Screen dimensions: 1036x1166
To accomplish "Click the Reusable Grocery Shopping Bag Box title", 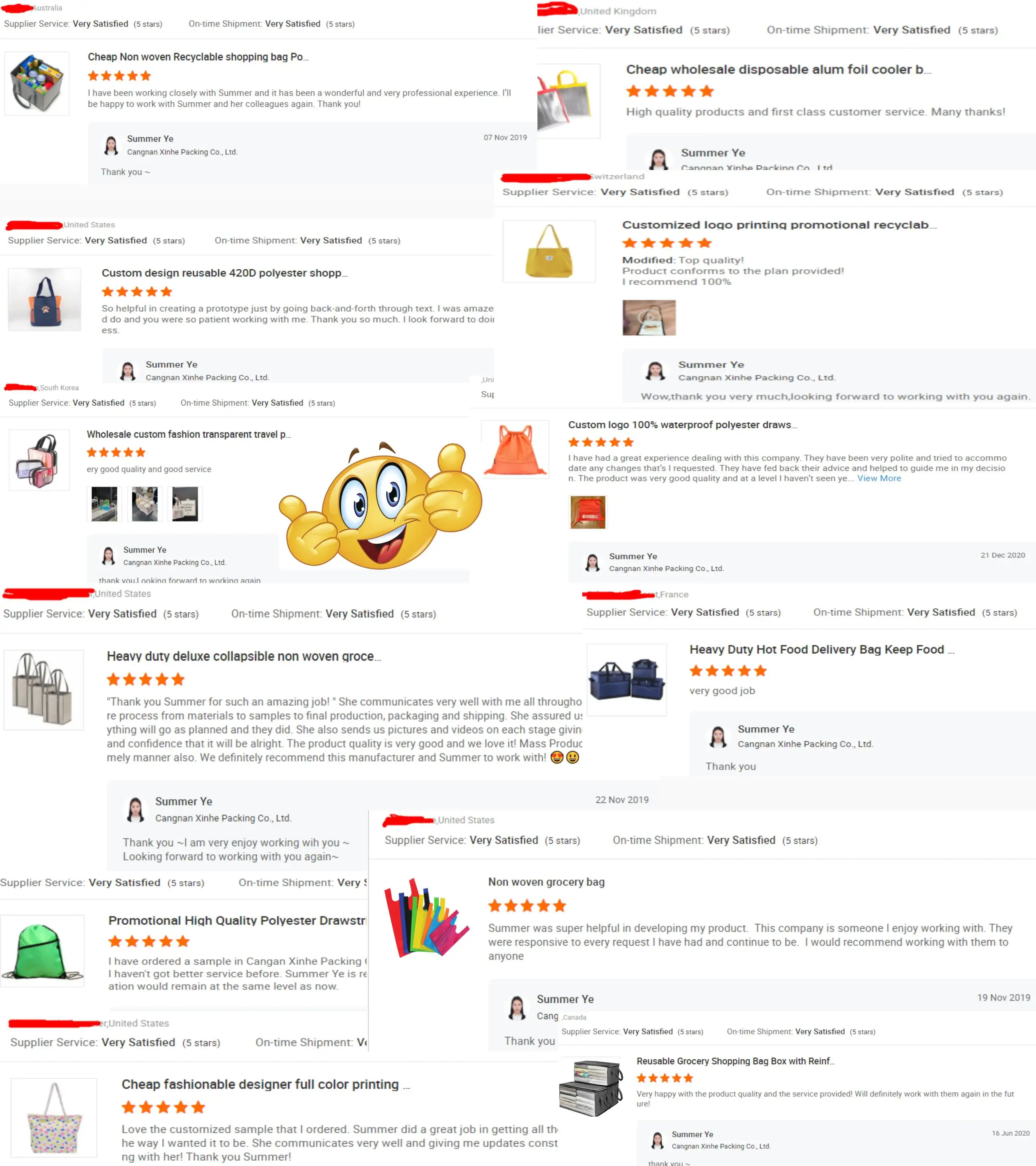I will point(736,1061).
